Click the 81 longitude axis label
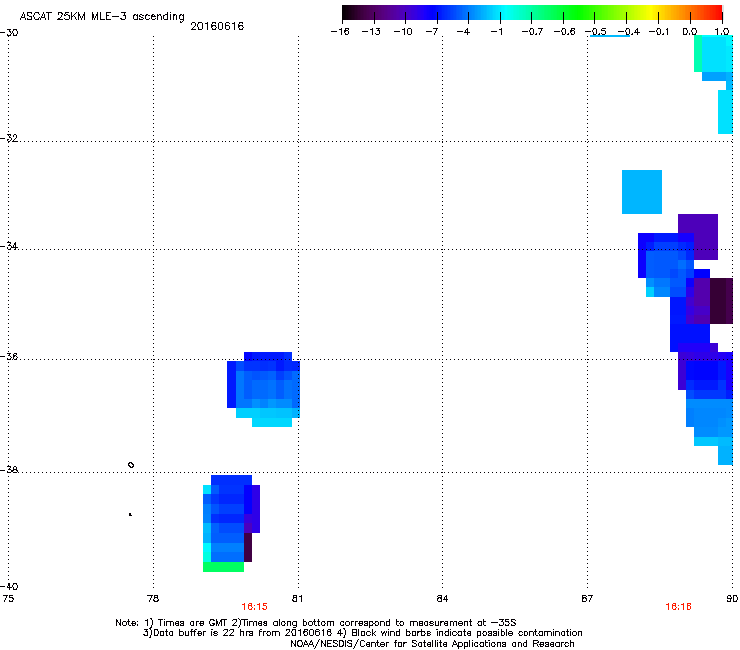The image size is (740, 650). tap(297, 599)
